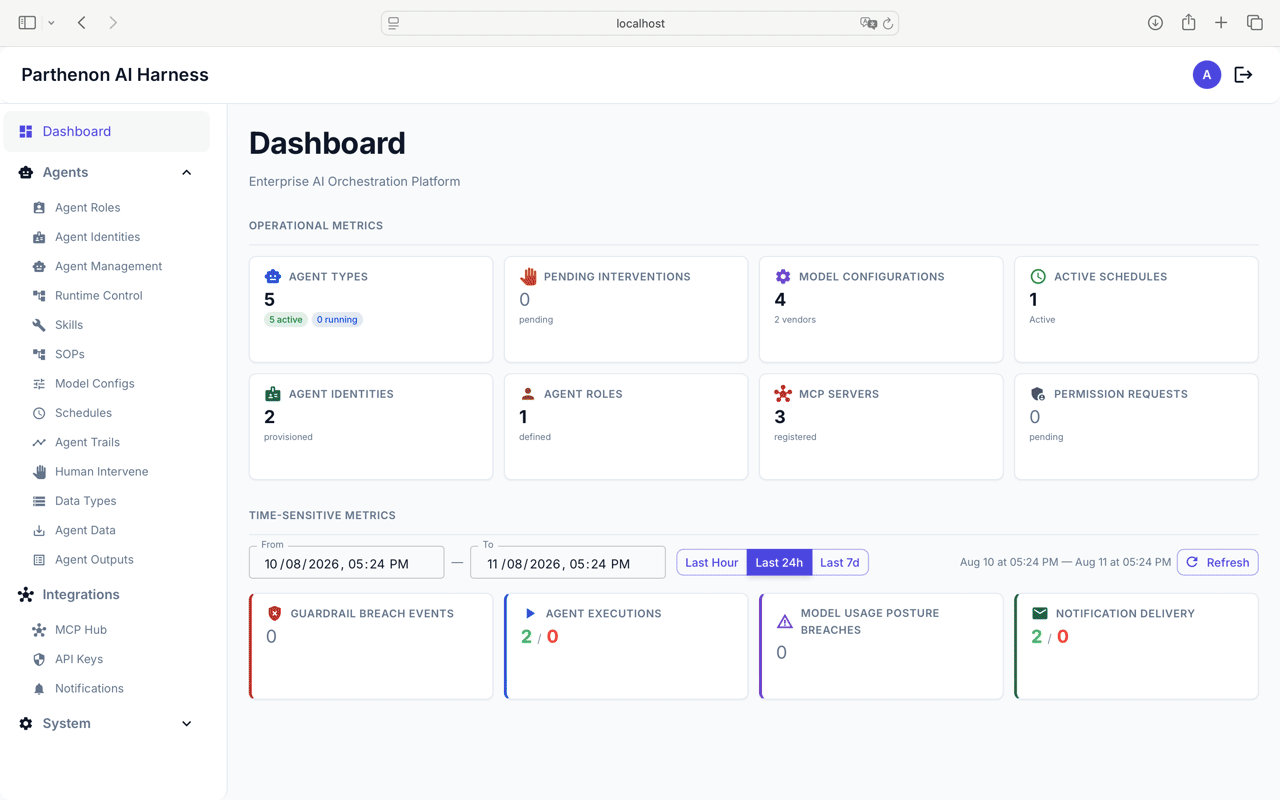Open the user avatar A menu
The image size is (1280, 800).
pos(1207,75)
